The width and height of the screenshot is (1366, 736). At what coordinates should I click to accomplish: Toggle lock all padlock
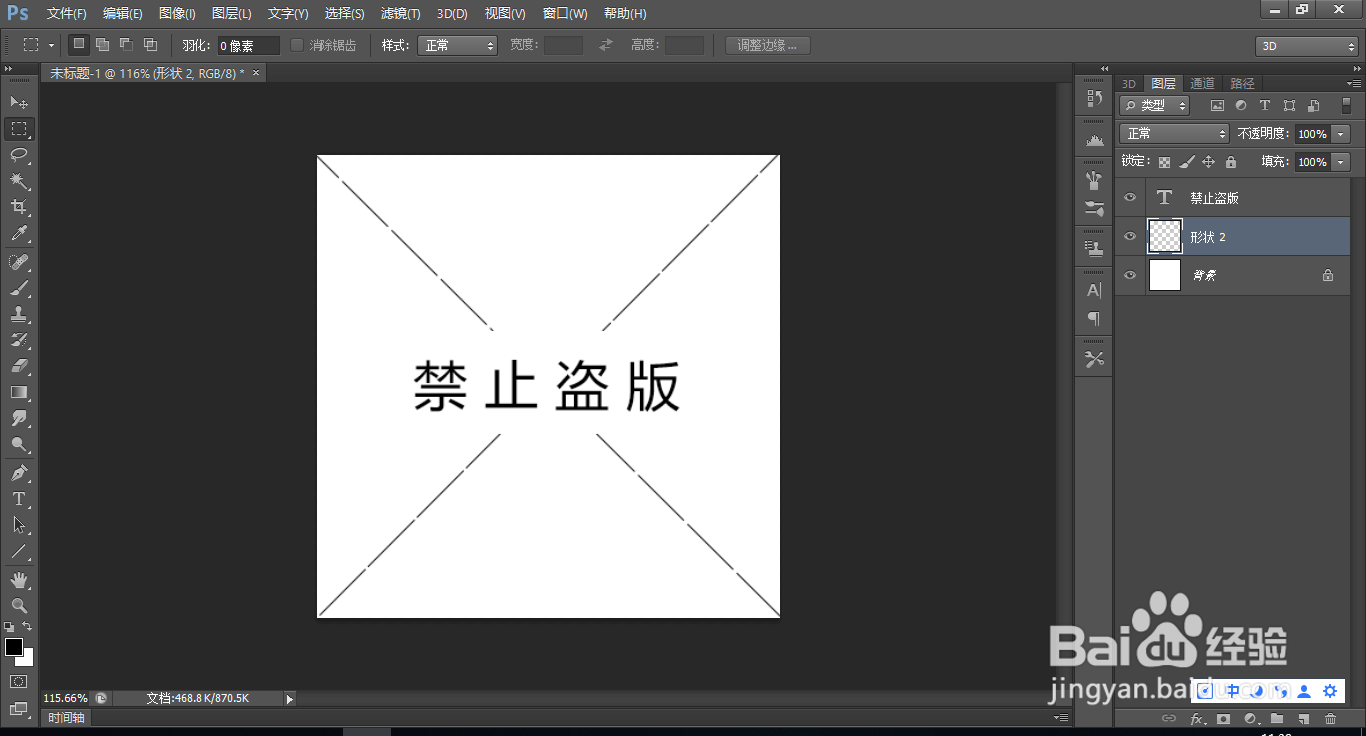click(1230, 162)
